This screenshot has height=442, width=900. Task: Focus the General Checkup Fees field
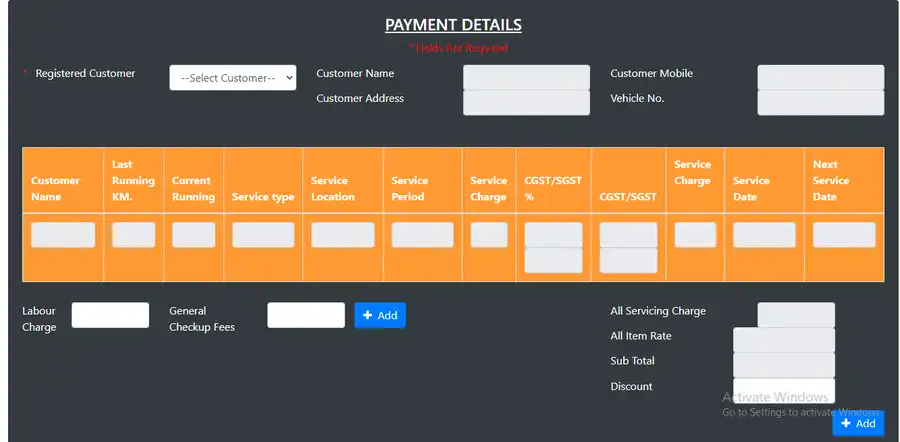point(305,315)
